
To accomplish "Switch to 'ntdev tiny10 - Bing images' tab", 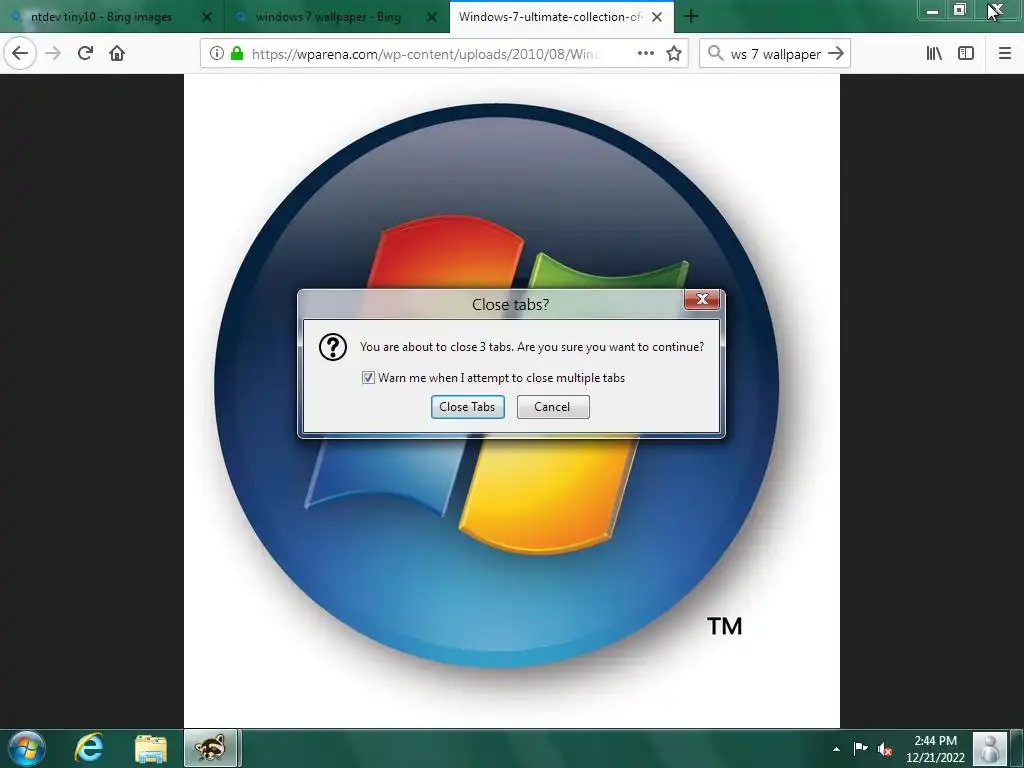I will point(101,17).
